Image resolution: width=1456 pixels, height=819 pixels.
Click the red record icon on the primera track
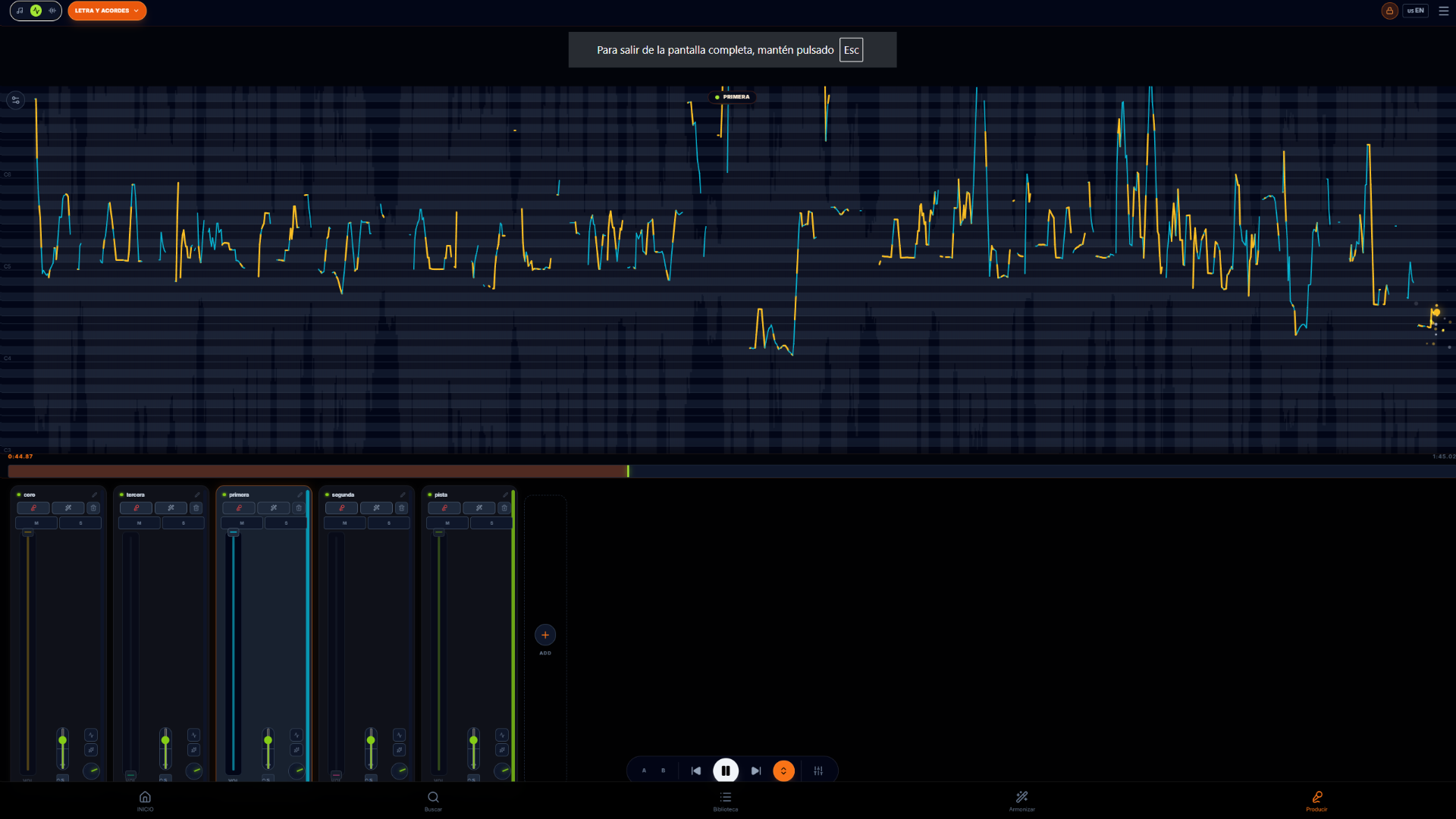click(238, 508)
